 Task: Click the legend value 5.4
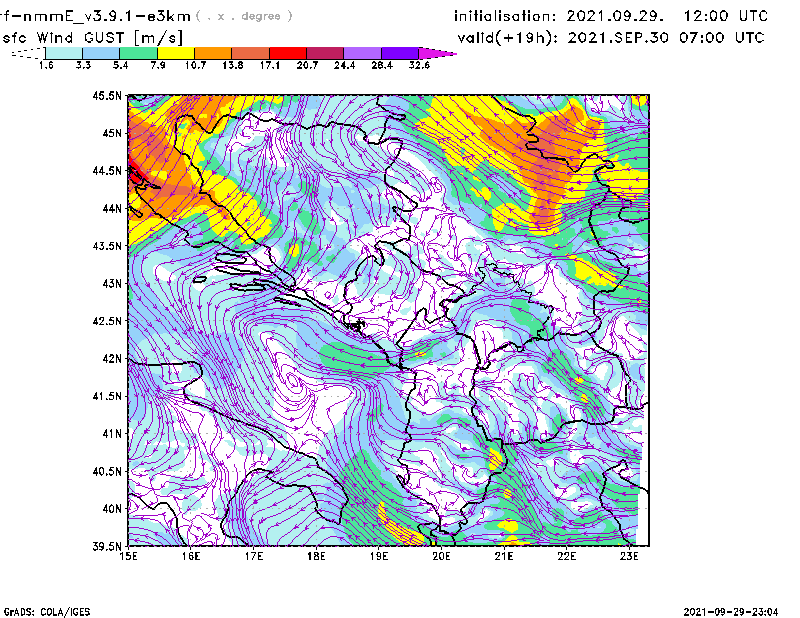[x=120, y=65]
